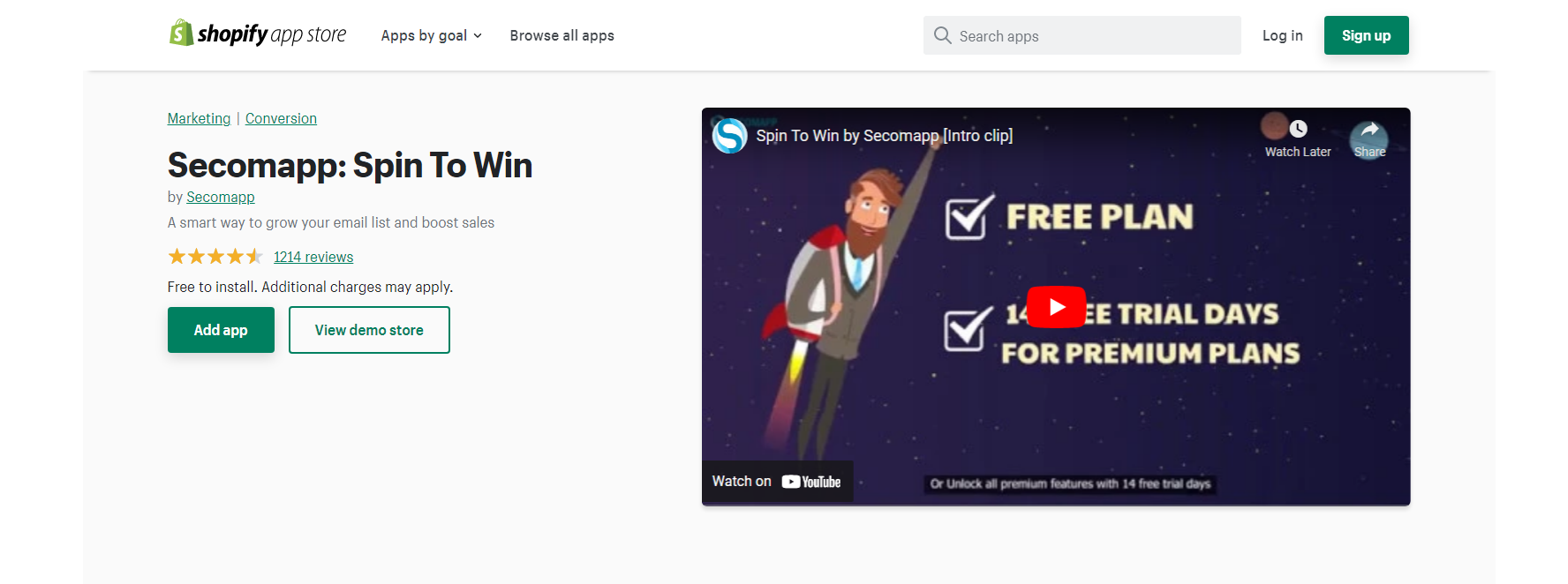Image resolution: width=1568 pixels, height=584 pixels.
Task: Click the Share arrow icon on video
Action: pos(1369,131)
